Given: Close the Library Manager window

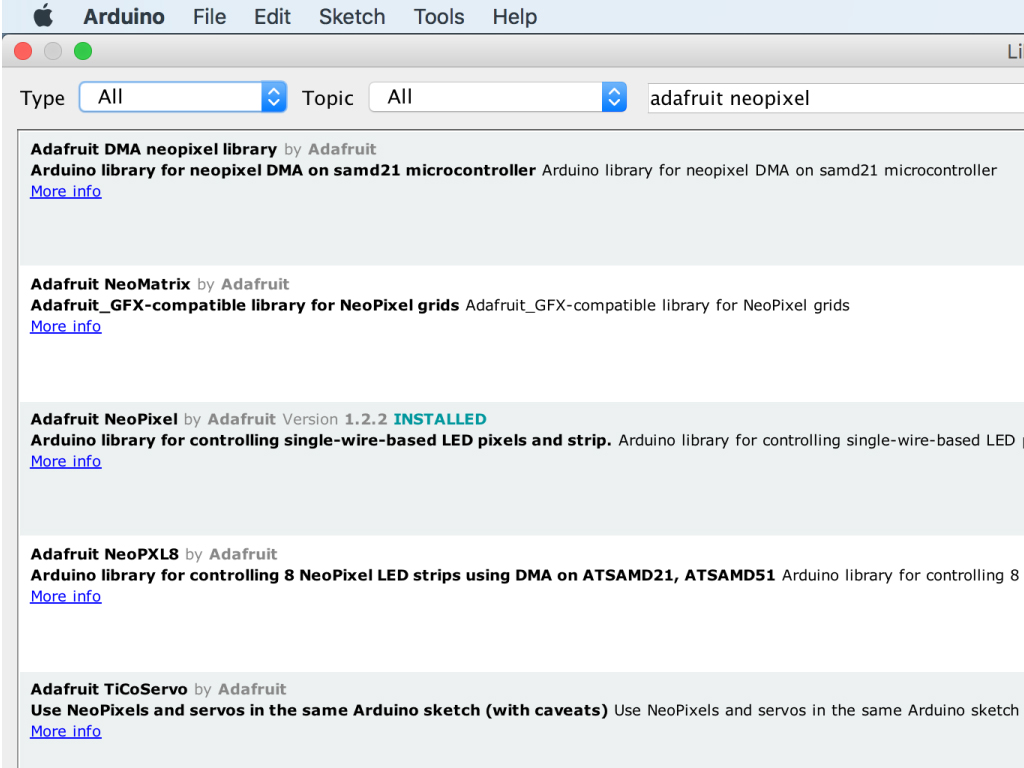Looking at the screenshot, I should [24, 51].
